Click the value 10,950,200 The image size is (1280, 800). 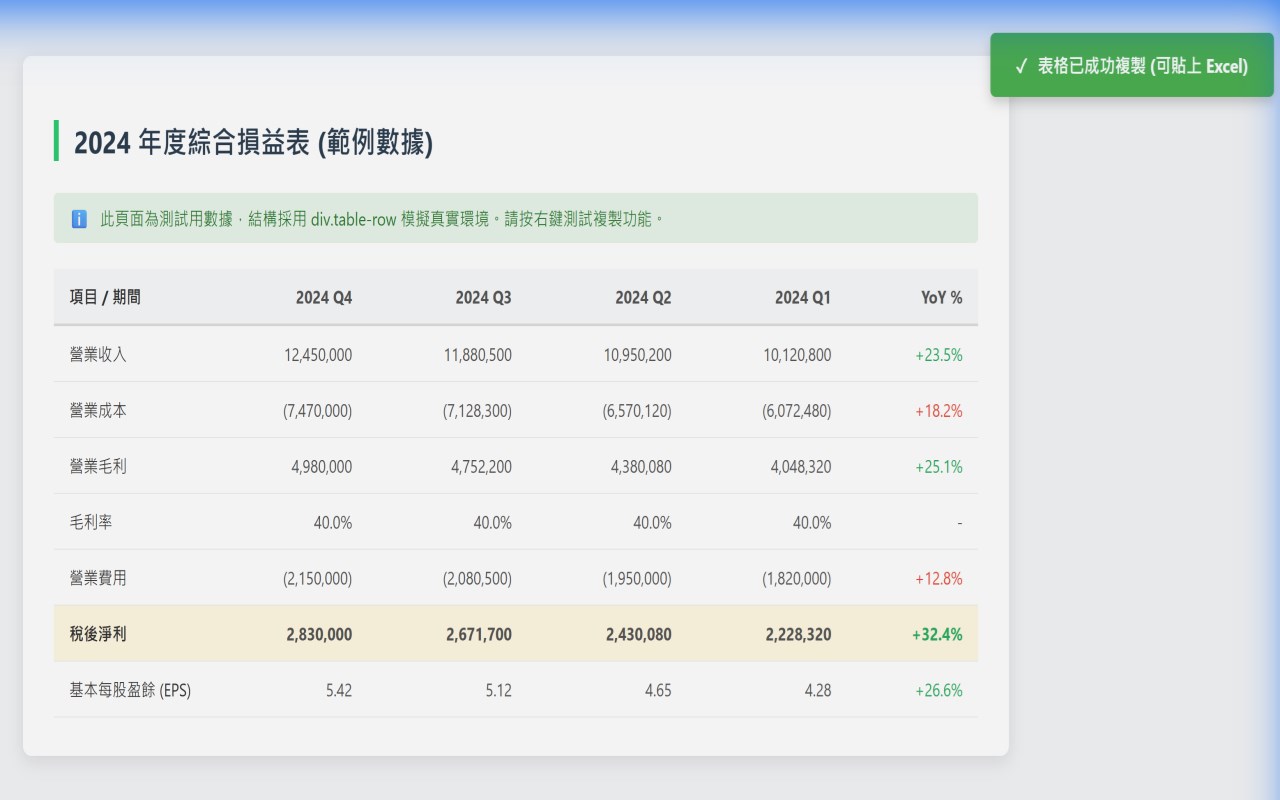pos(638,354)
